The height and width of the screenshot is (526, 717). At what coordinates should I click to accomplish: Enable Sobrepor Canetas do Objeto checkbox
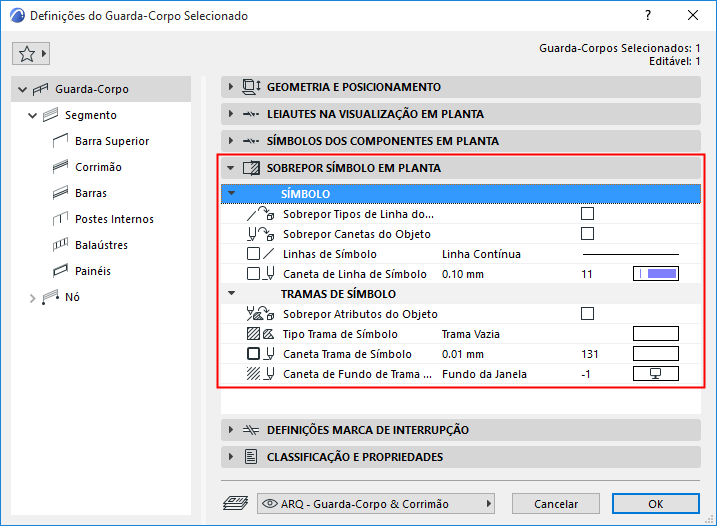pos(587,234)
